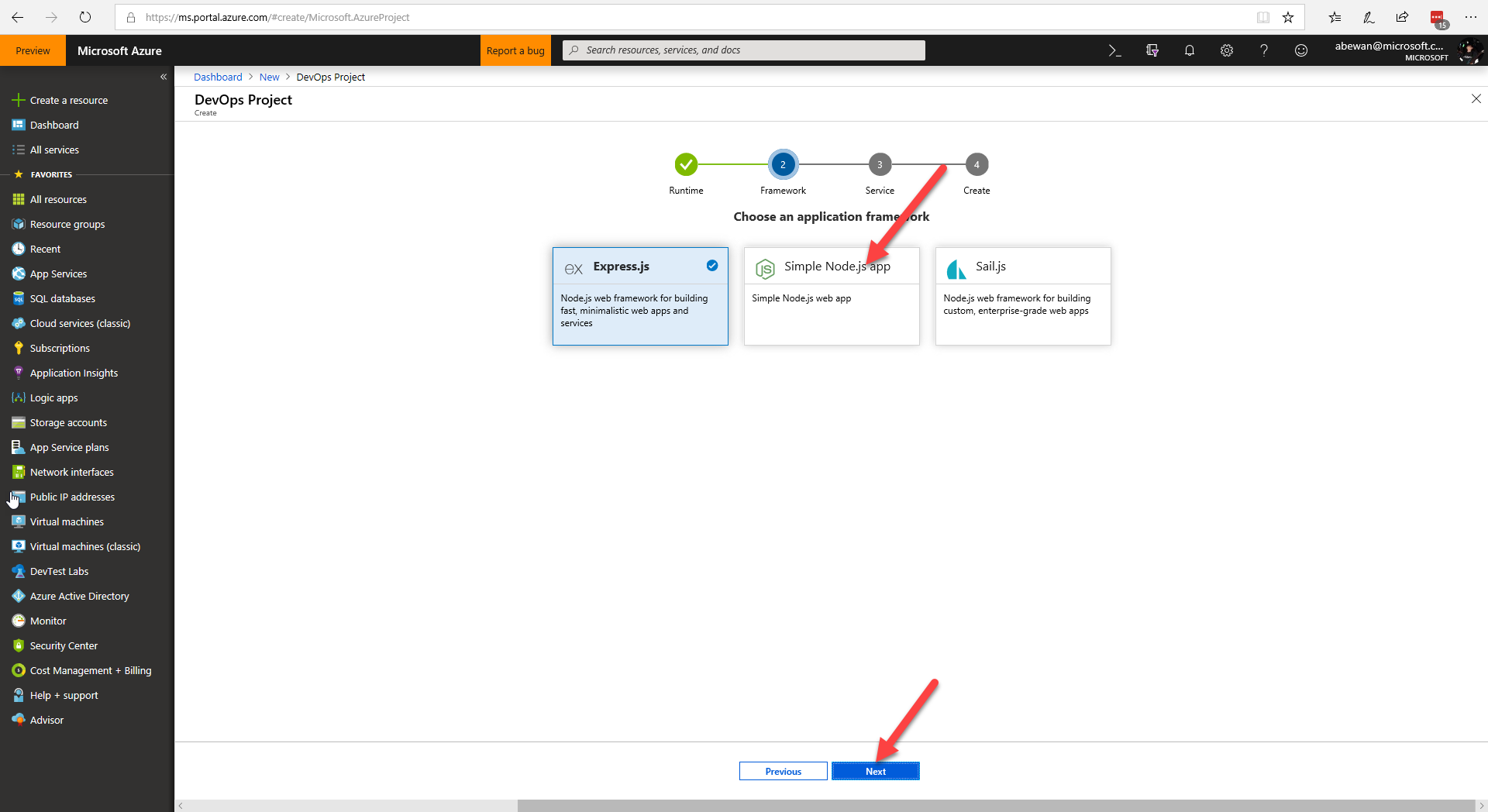Click the Framework step 2 circle
The height and width of the screenshot is (812, 1488).
point(783,164)
